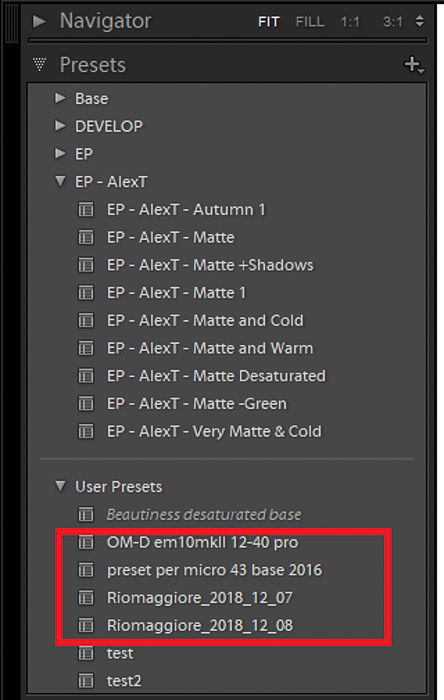Viewport: 444px width, 700px height.
Task: Set Navigator zoom to FILL
Action: point(310,21)
